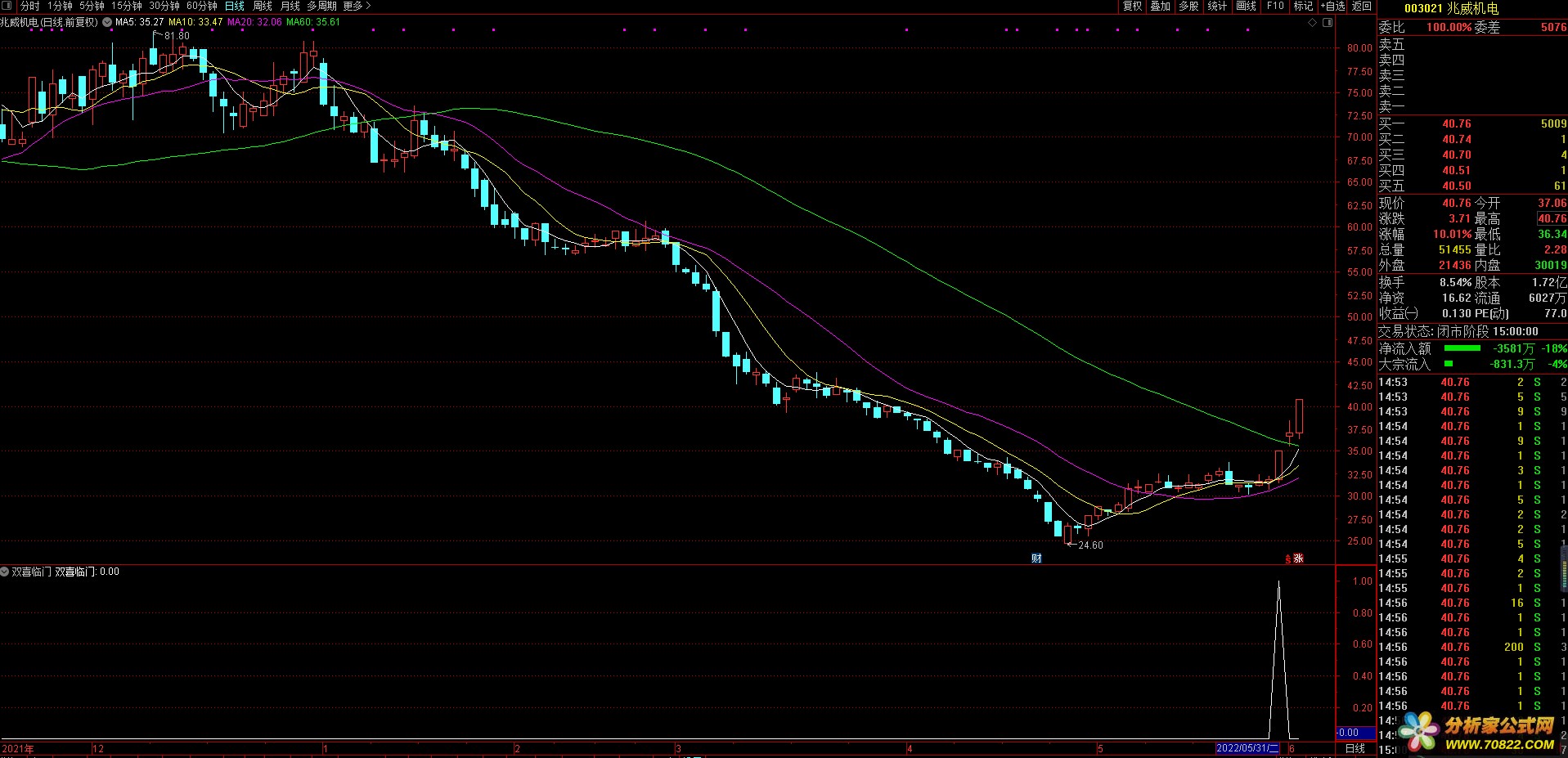
Task: Click the 涨 limit-up marker icon
Action: point(1298,558)
